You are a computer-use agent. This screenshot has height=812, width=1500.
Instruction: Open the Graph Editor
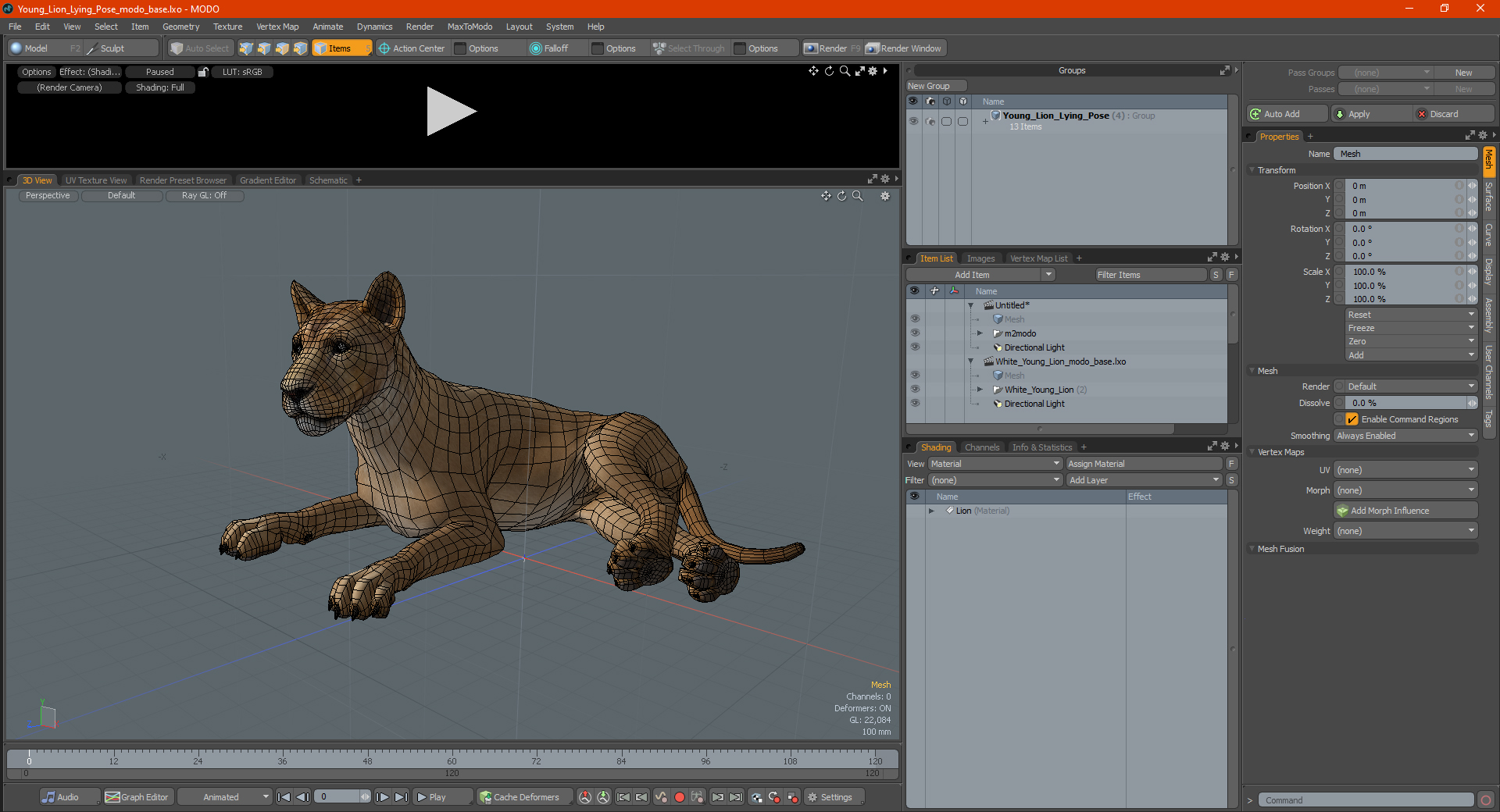click(137, 797)
